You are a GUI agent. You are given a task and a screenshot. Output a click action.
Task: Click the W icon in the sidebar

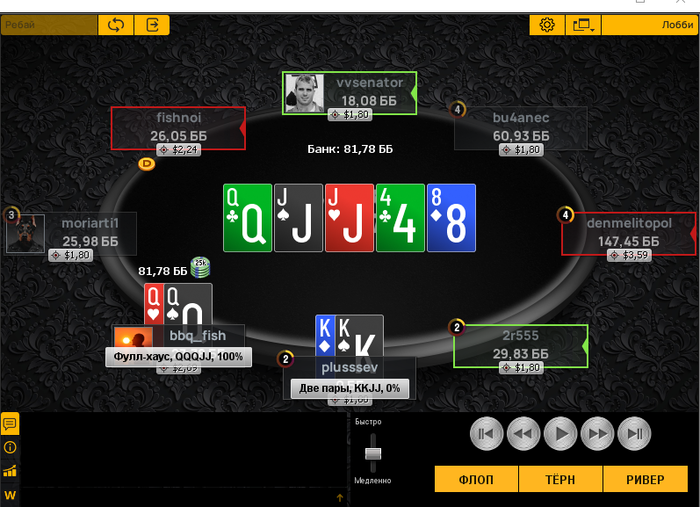tap(10, 495)
